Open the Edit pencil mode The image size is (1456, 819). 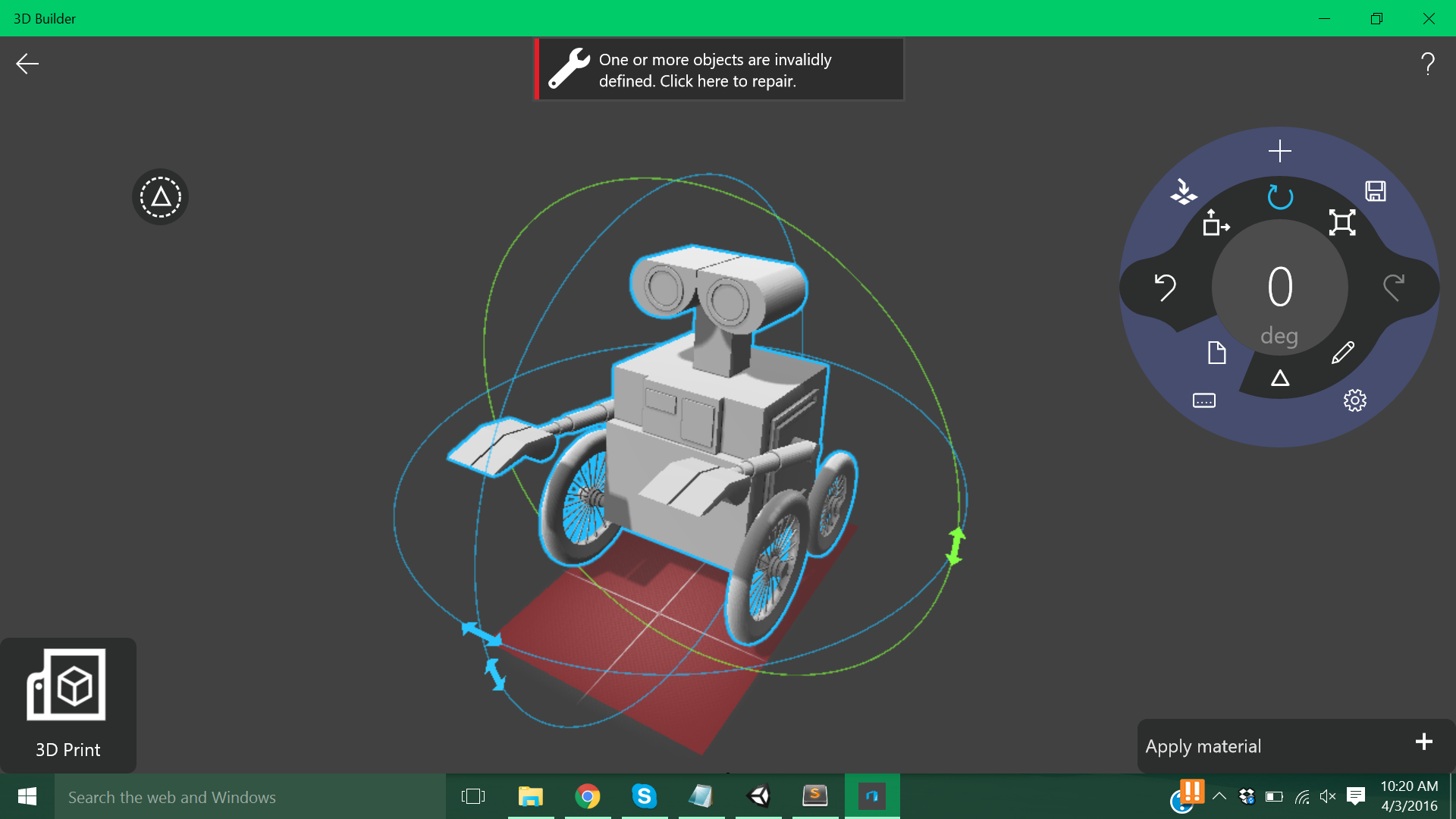point(1342,353)
